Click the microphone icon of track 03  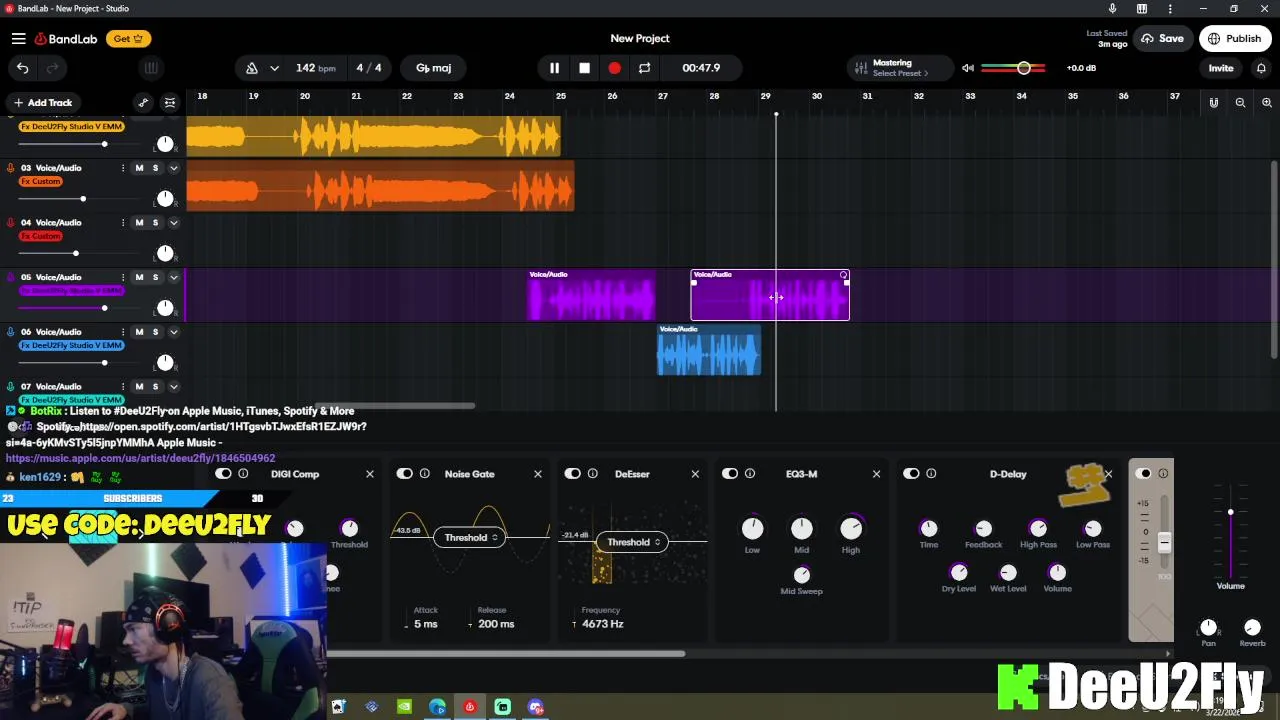[11, 168]
